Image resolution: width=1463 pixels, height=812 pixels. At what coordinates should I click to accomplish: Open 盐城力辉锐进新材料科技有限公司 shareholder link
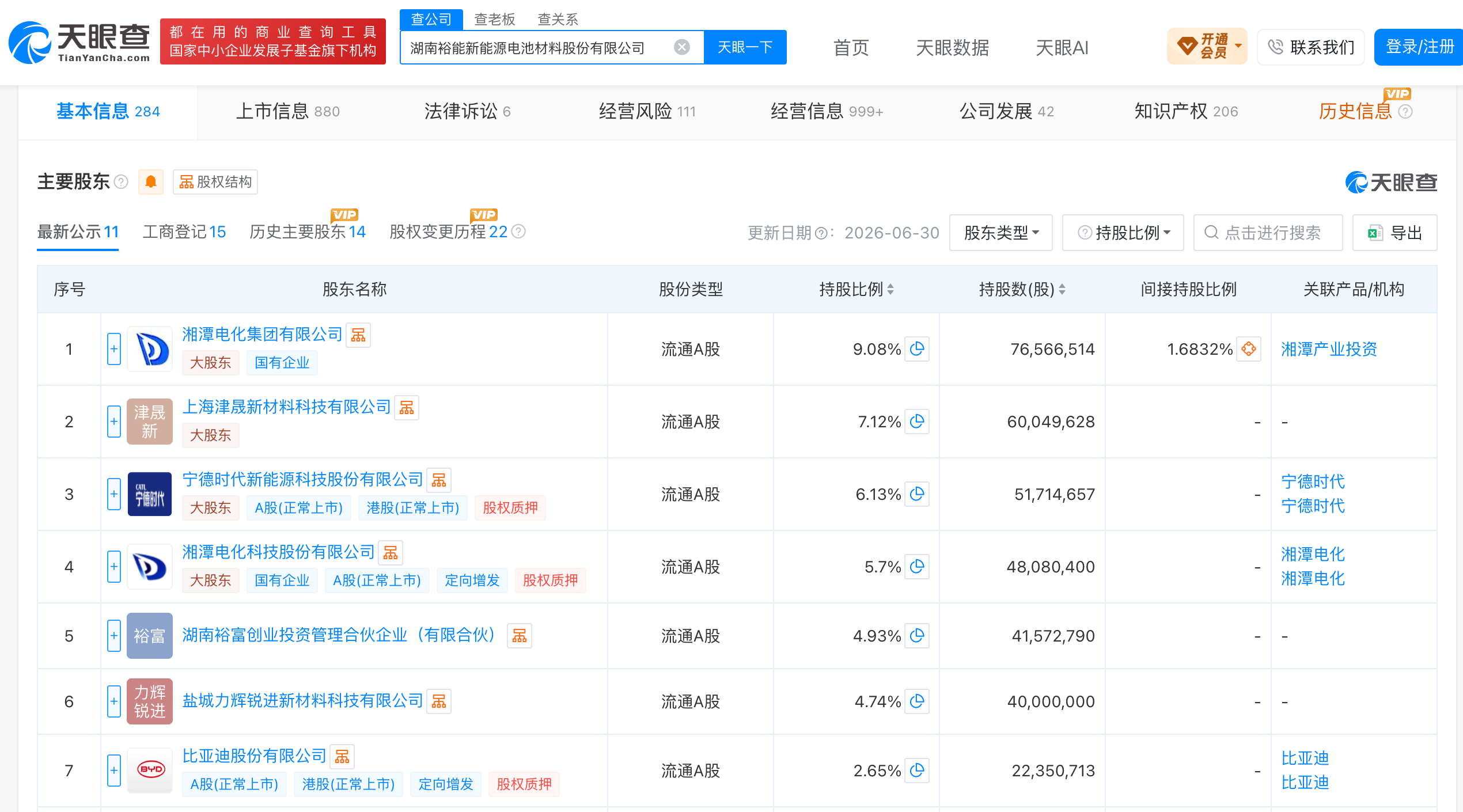302,701
